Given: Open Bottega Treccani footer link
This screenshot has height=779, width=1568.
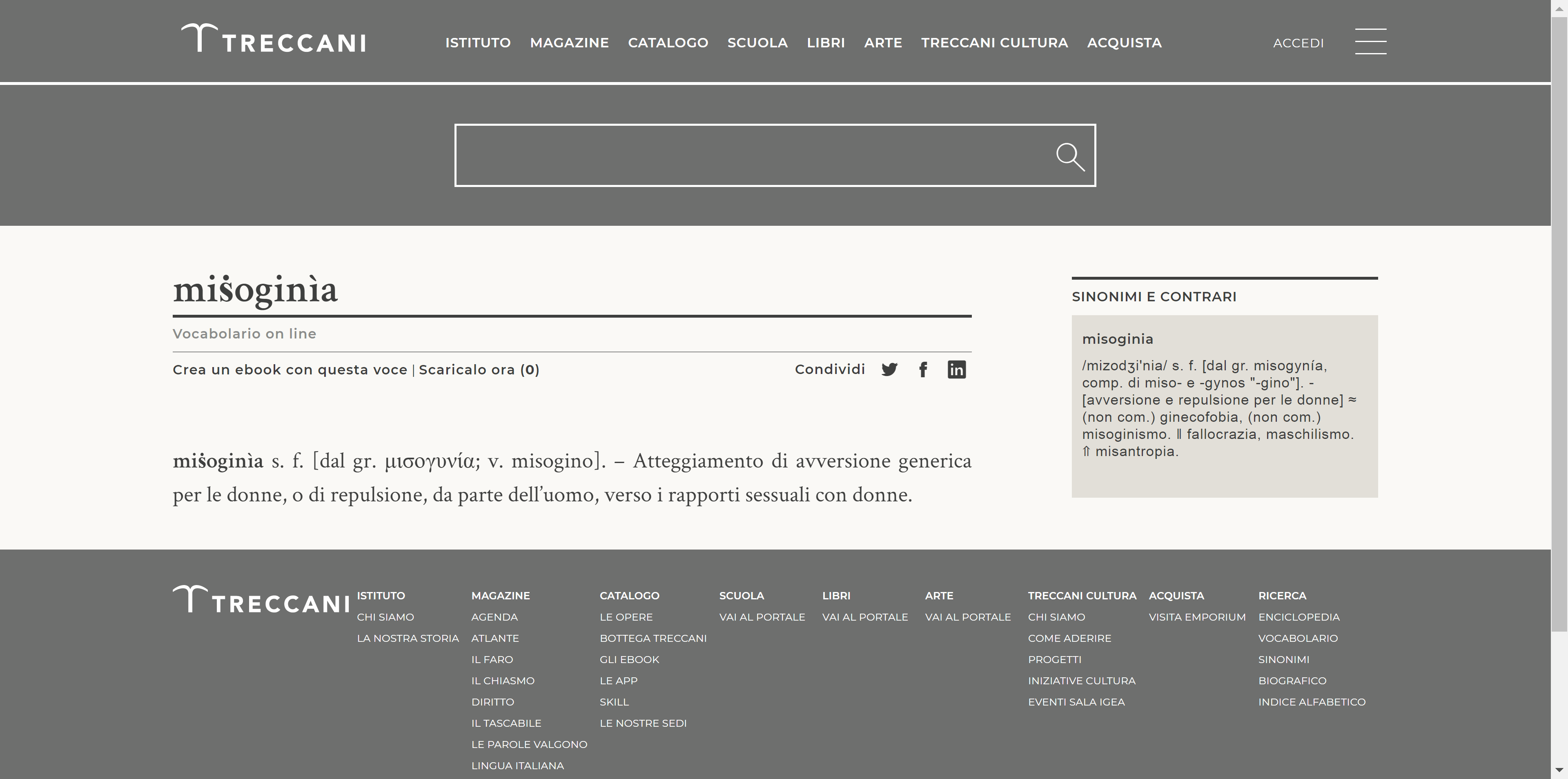Looking at the screenshot, I should 653,639.
